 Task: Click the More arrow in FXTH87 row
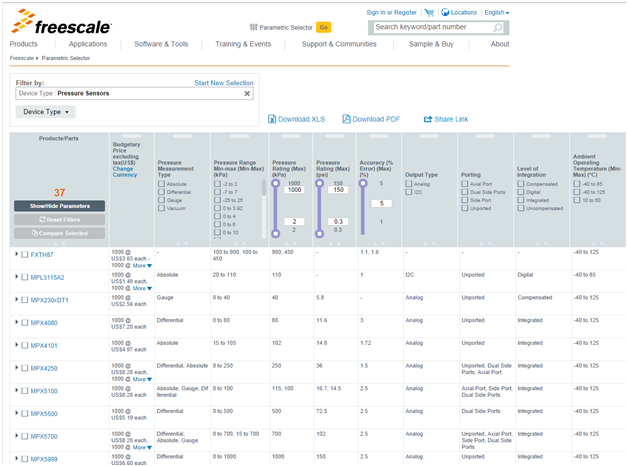pyautogui.click(x=149, y=266)
